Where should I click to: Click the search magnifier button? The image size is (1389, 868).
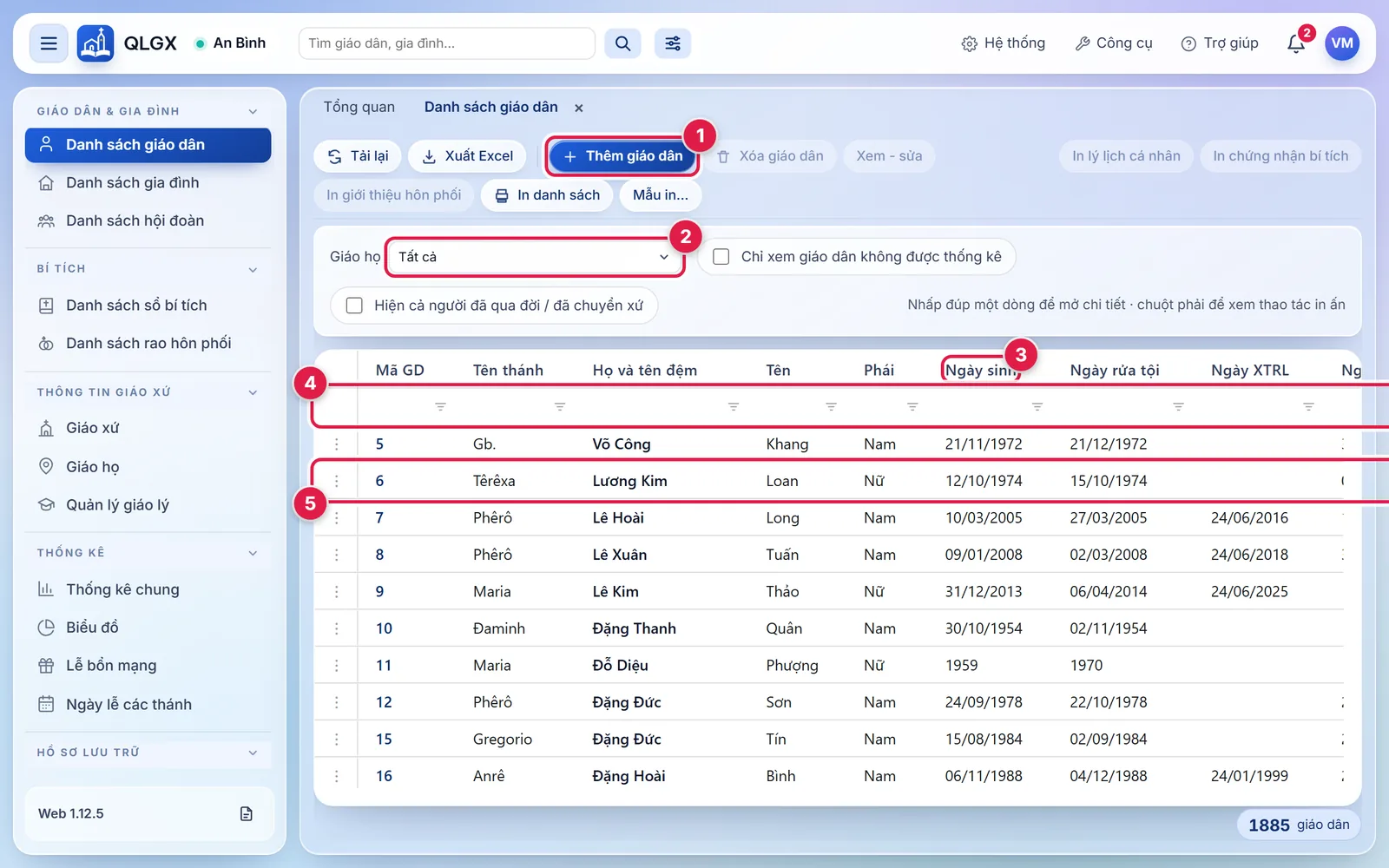click(622, 43)
